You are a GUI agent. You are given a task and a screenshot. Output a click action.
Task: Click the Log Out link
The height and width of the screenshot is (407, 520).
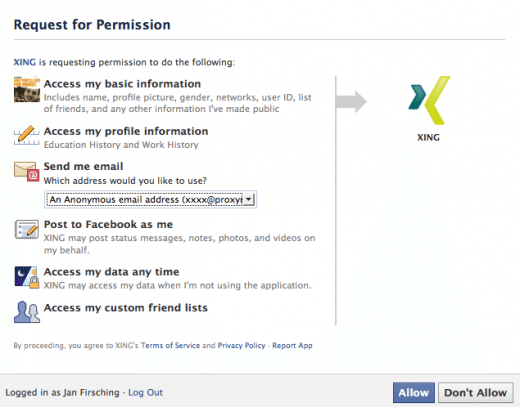(146, 393)
